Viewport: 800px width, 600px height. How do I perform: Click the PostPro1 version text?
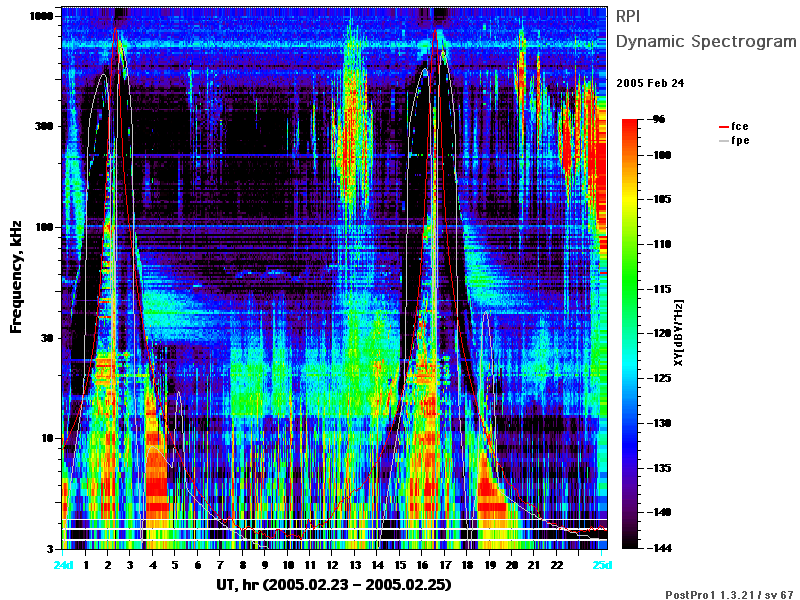point(730,594)
